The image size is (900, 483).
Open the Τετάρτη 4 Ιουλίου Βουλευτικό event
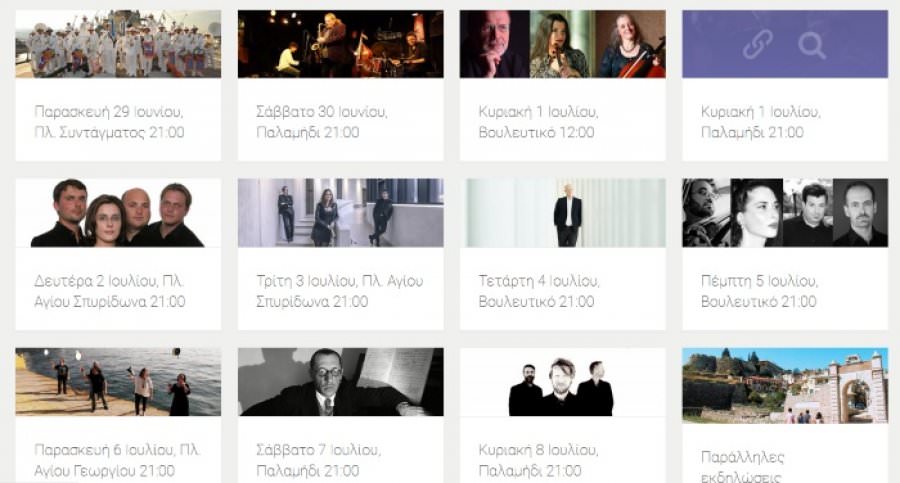coord(539,291)
